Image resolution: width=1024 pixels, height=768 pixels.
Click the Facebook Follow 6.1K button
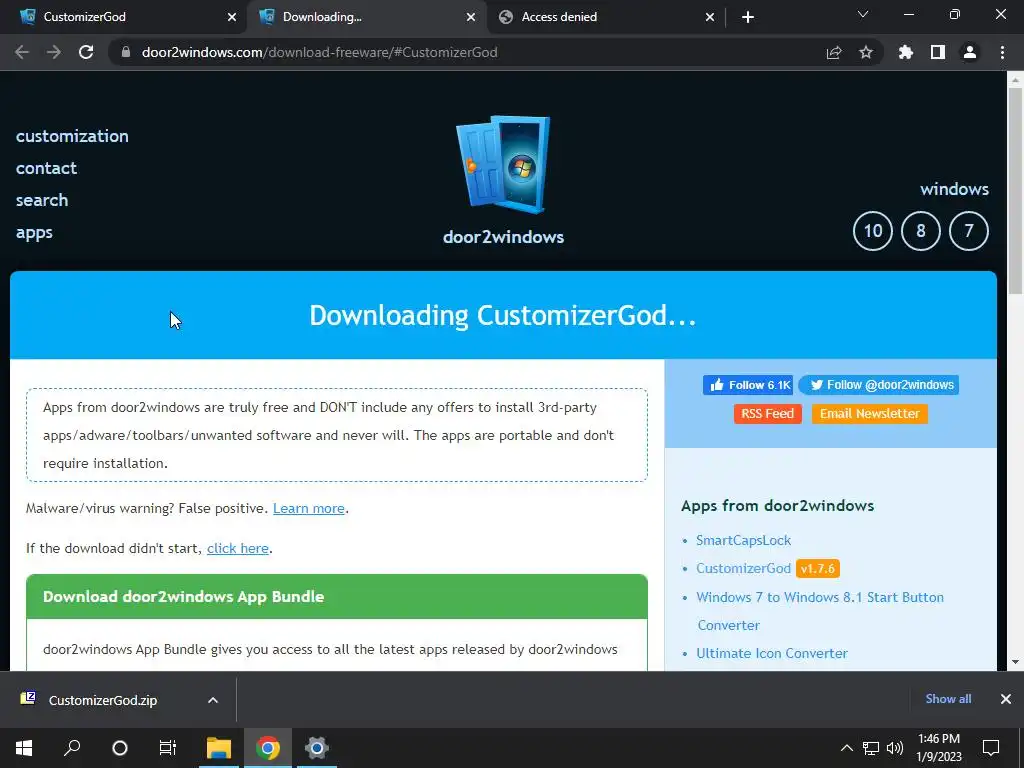[x=748, y=385]
